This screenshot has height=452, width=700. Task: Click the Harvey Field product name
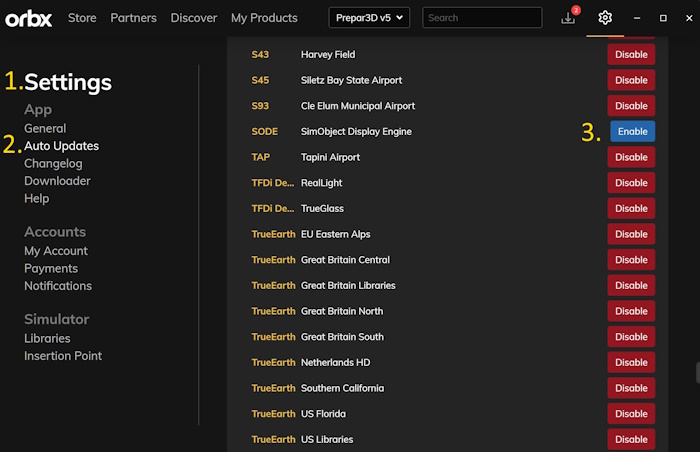click(x=328, y=54)
